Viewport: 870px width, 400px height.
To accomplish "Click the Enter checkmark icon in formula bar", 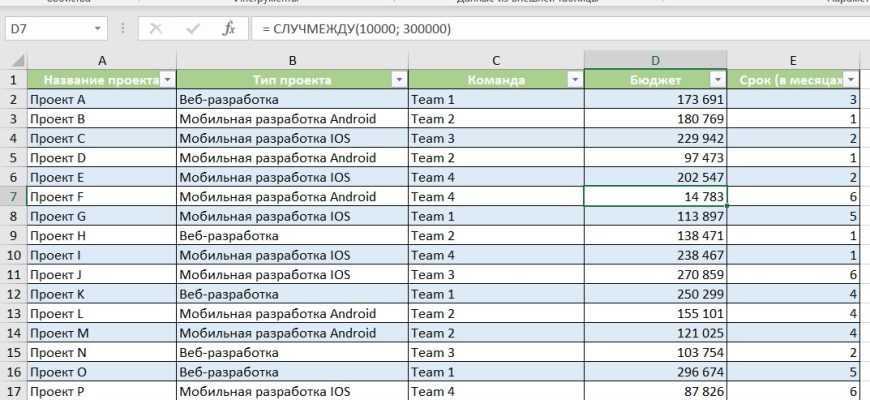I will pos(192,29).
